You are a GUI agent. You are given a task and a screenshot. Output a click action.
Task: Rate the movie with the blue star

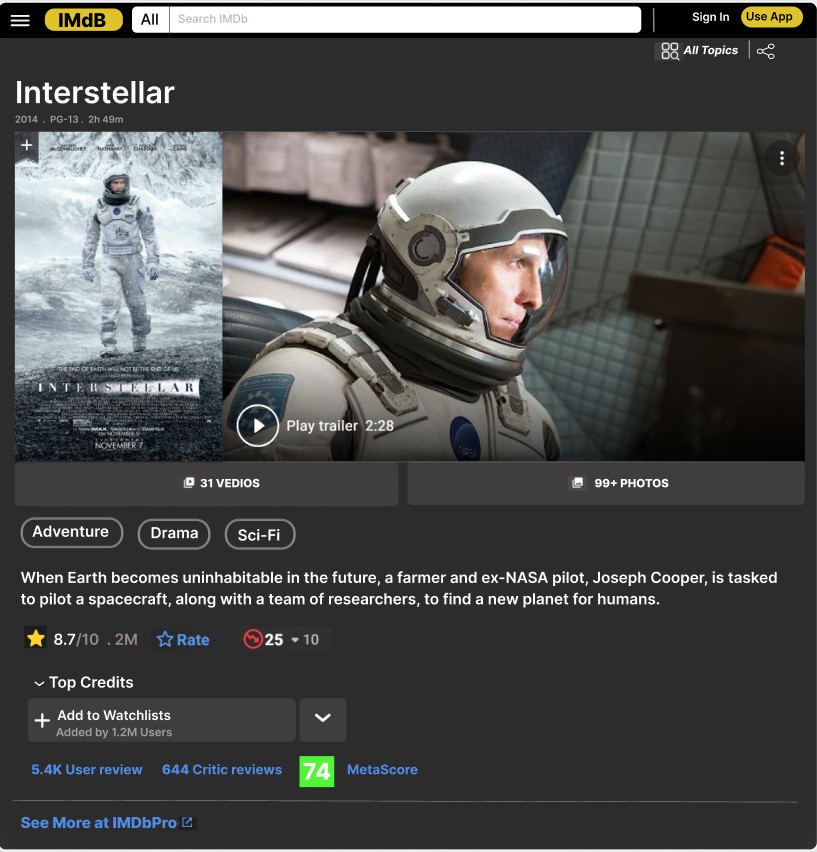[183, 640]
